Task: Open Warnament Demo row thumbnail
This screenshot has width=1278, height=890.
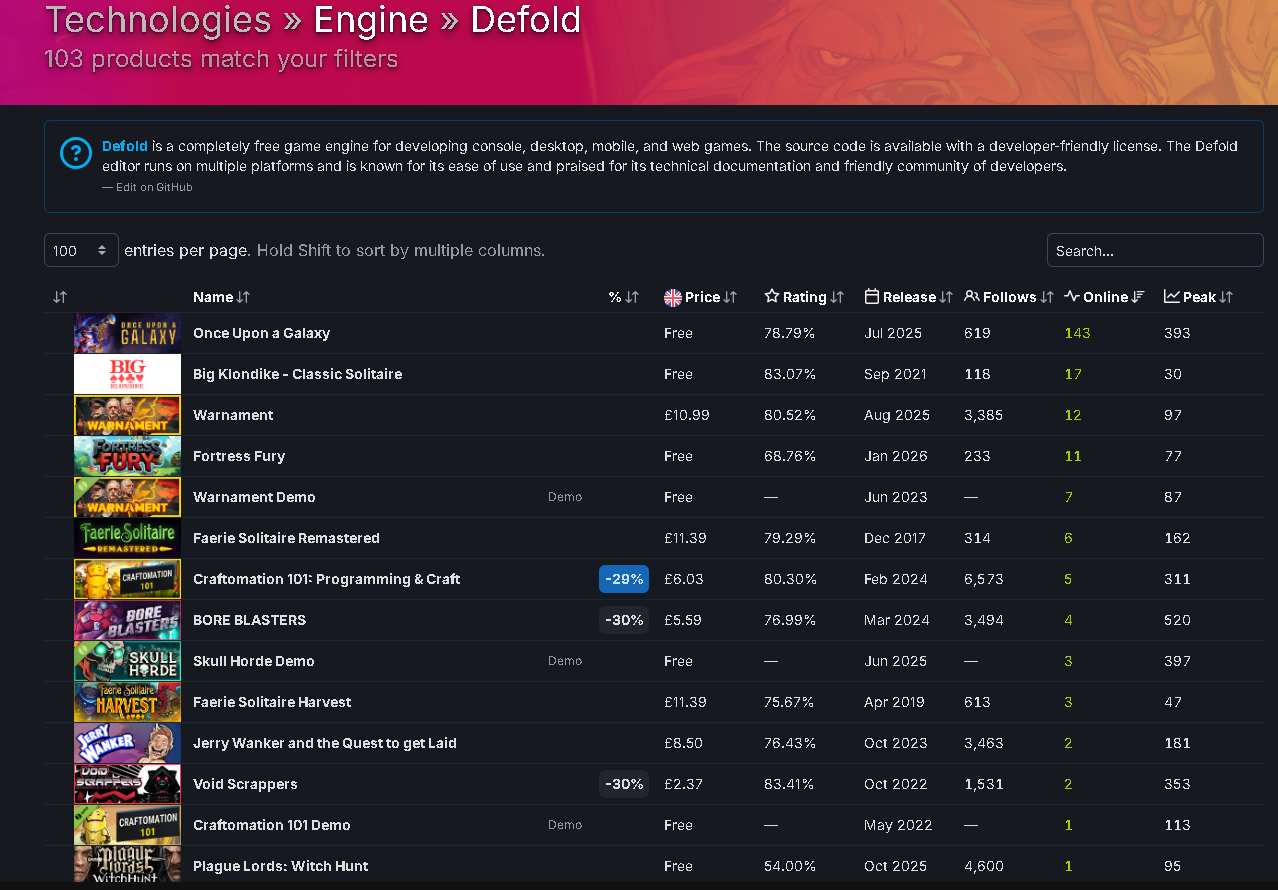Action: 127,497
